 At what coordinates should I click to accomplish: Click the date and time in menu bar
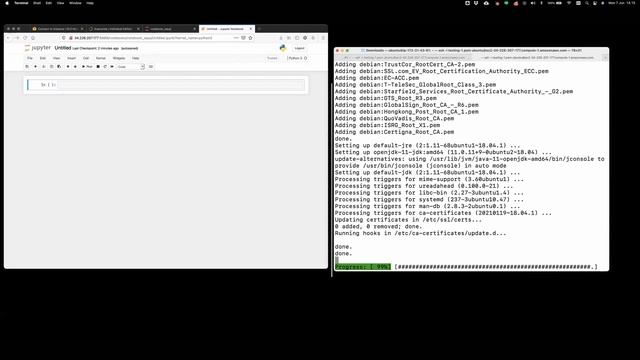pos(622,3)
